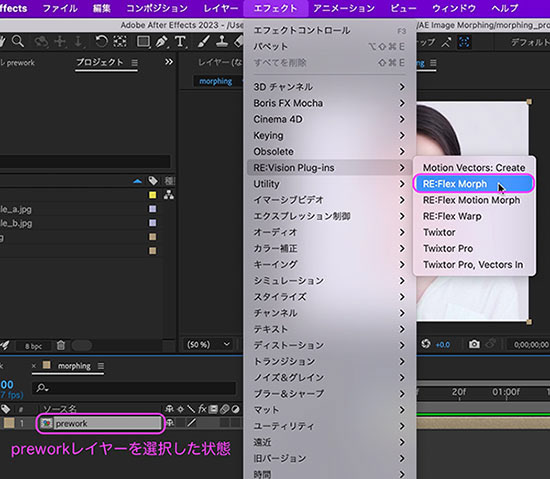Image resolution: width=550 pixels, height=479 pixels.
Task: Click the 20f marker on time ruler
Action: pyautogui.click(x=459, y=392)
